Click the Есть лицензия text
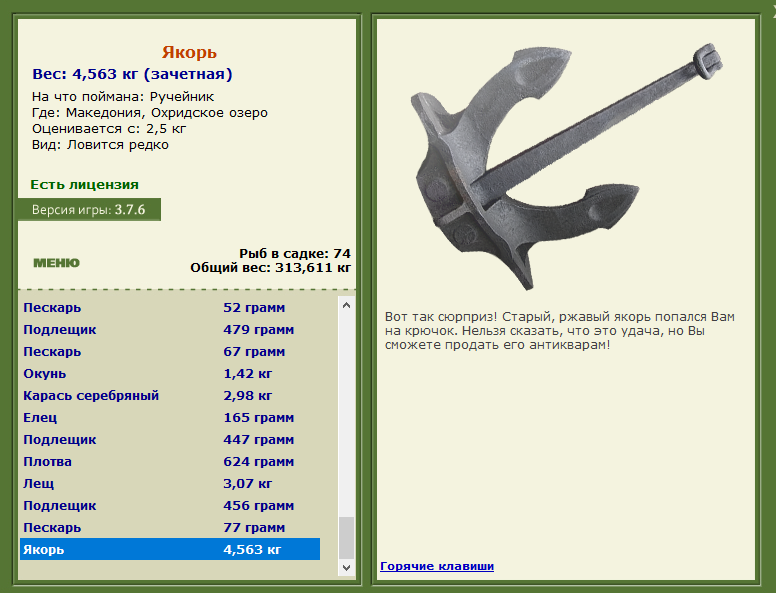The image size is (776, 593). [x=85, y=185]
